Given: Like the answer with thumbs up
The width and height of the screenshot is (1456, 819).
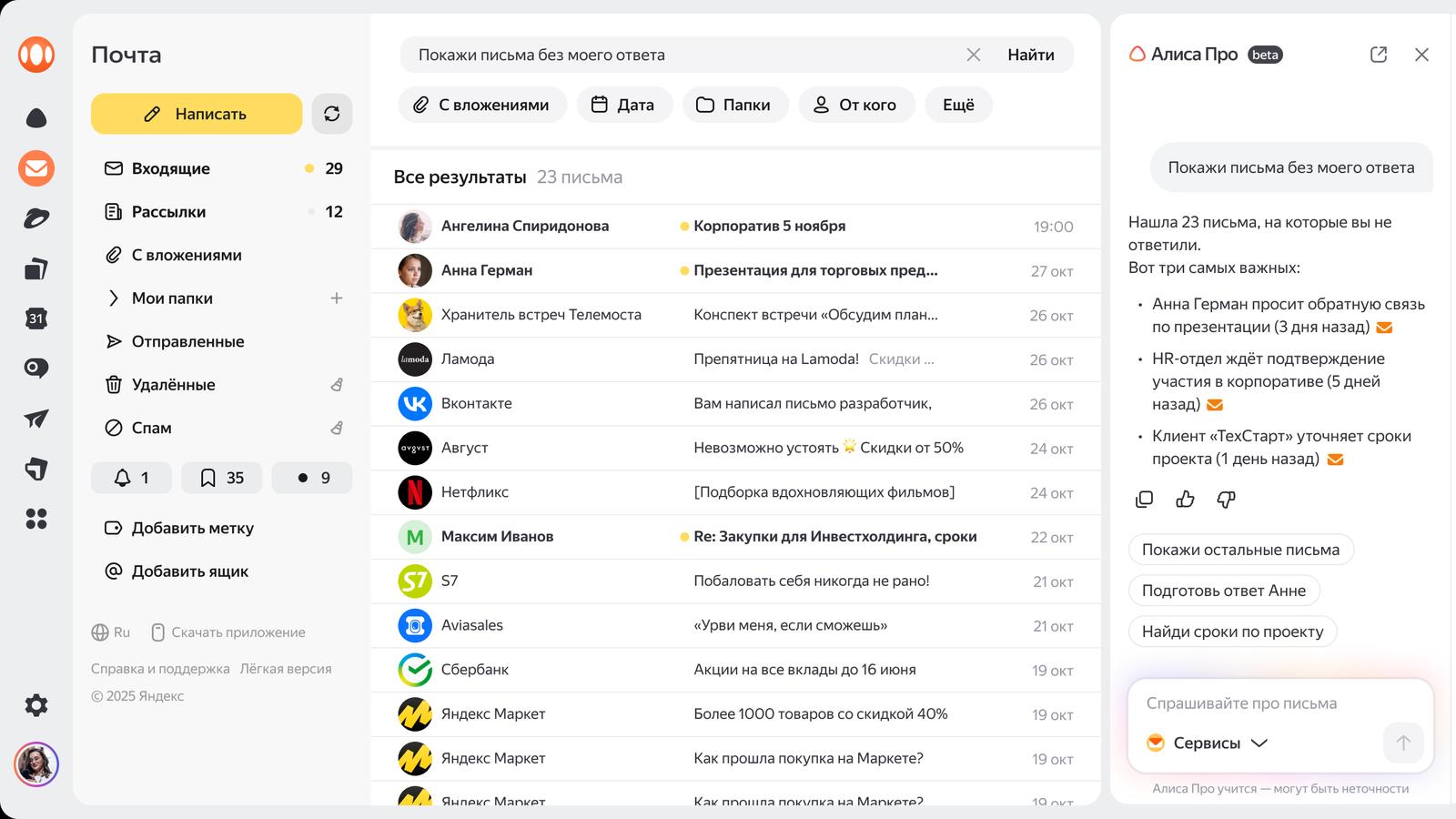Looking at the screenshot, I should click(x=1185, y=499).
